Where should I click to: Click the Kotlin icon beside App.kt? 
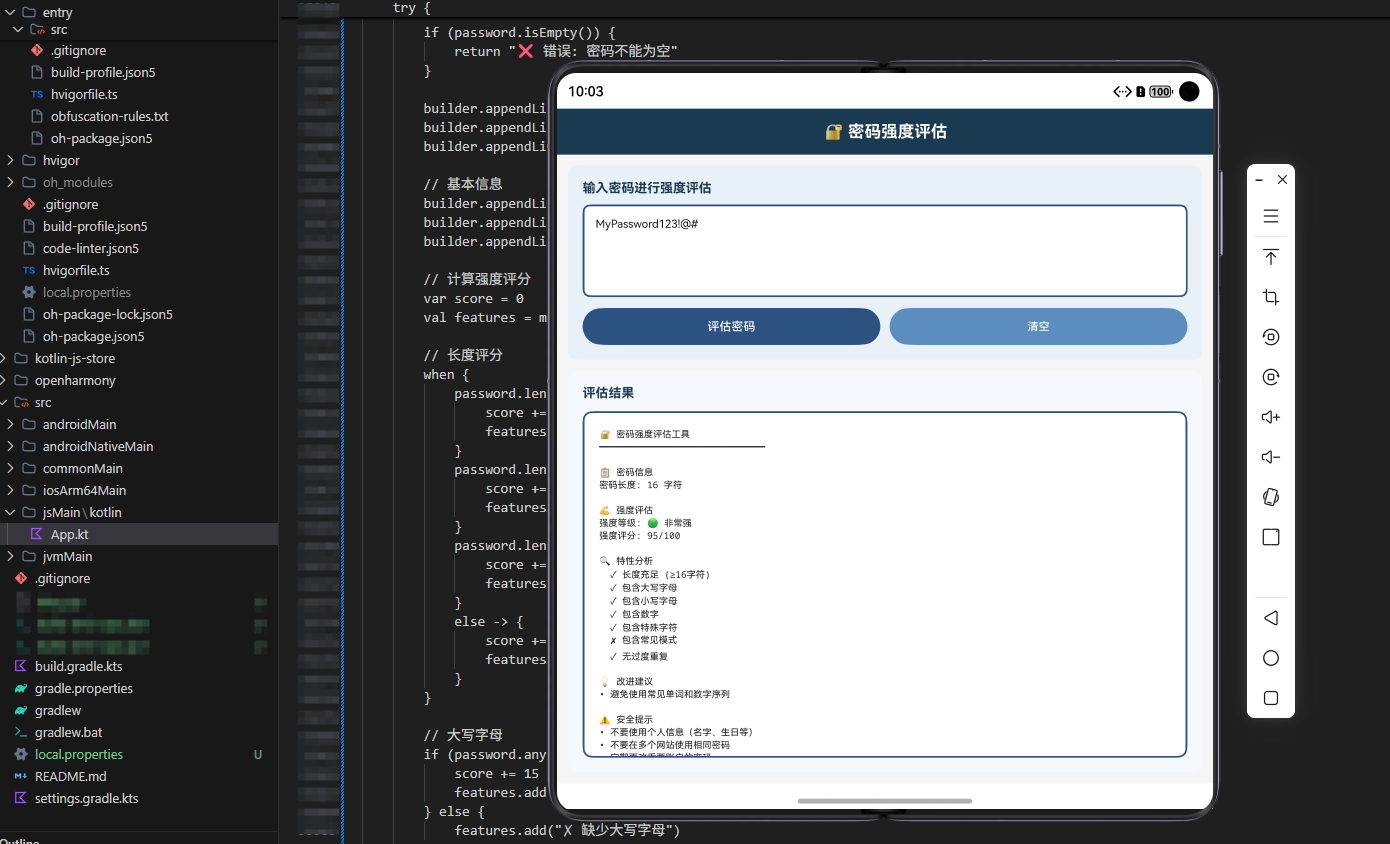[x=37, y=534]
